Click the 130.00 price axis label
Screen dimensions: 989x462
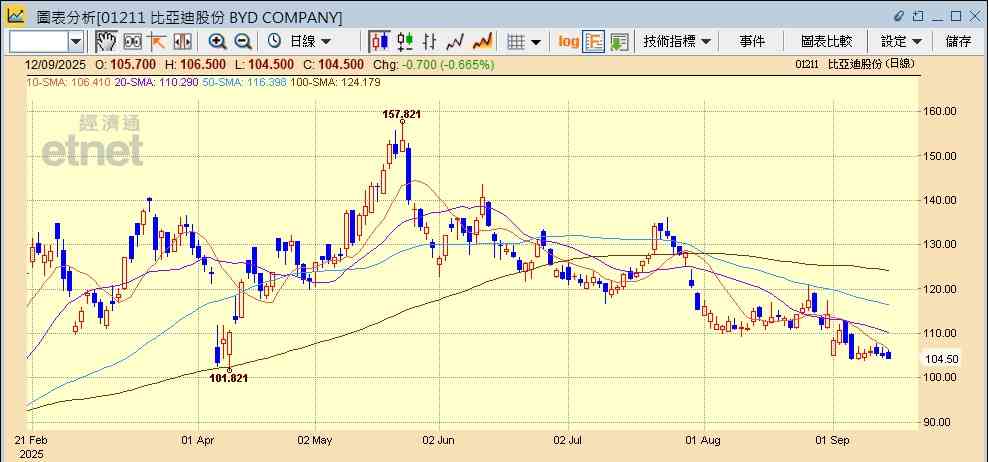coord(941,244)
